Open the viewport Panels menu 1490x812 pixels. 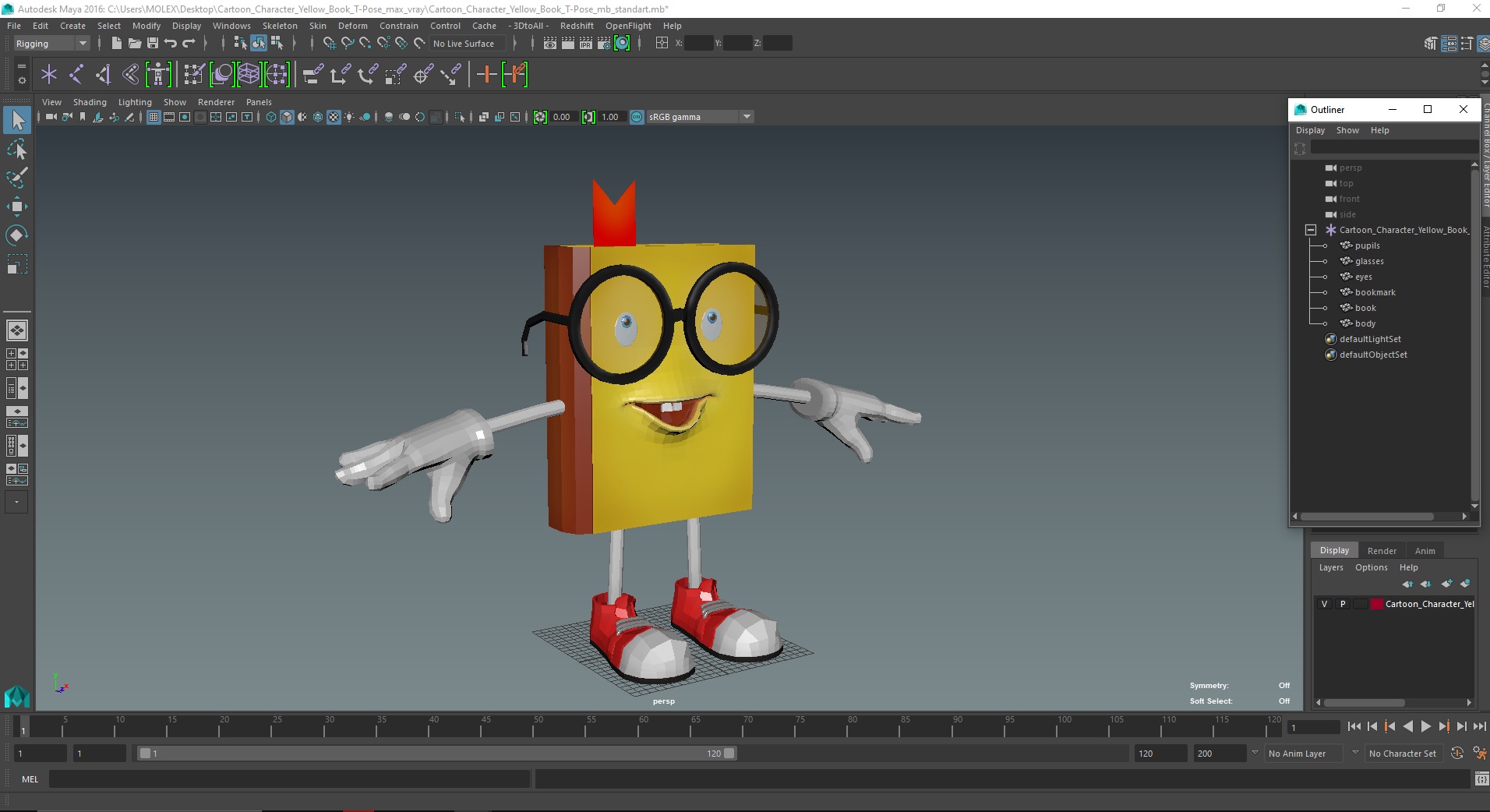[x=259, y=102]
